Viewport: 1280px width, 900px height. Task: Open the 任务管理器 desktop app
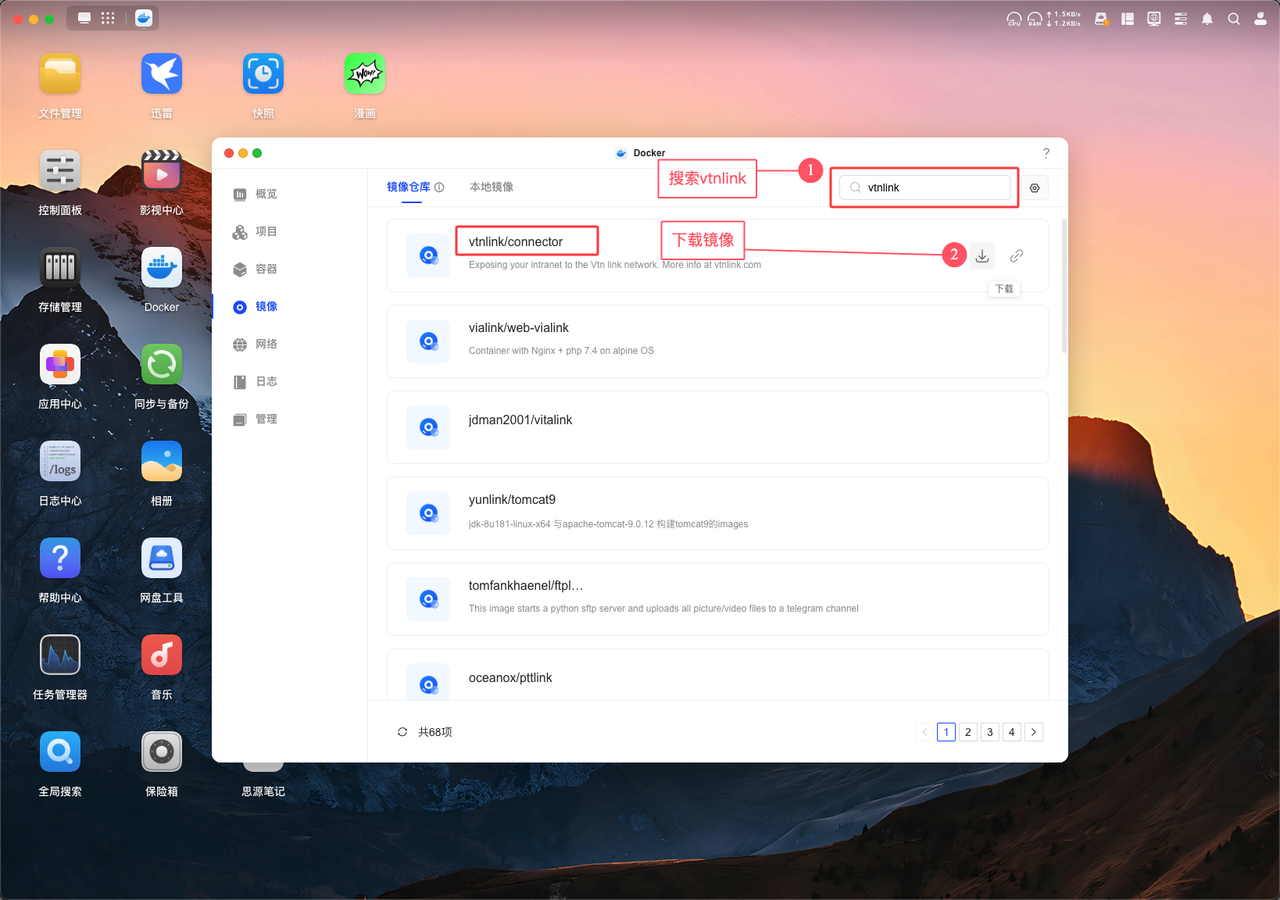60,656
